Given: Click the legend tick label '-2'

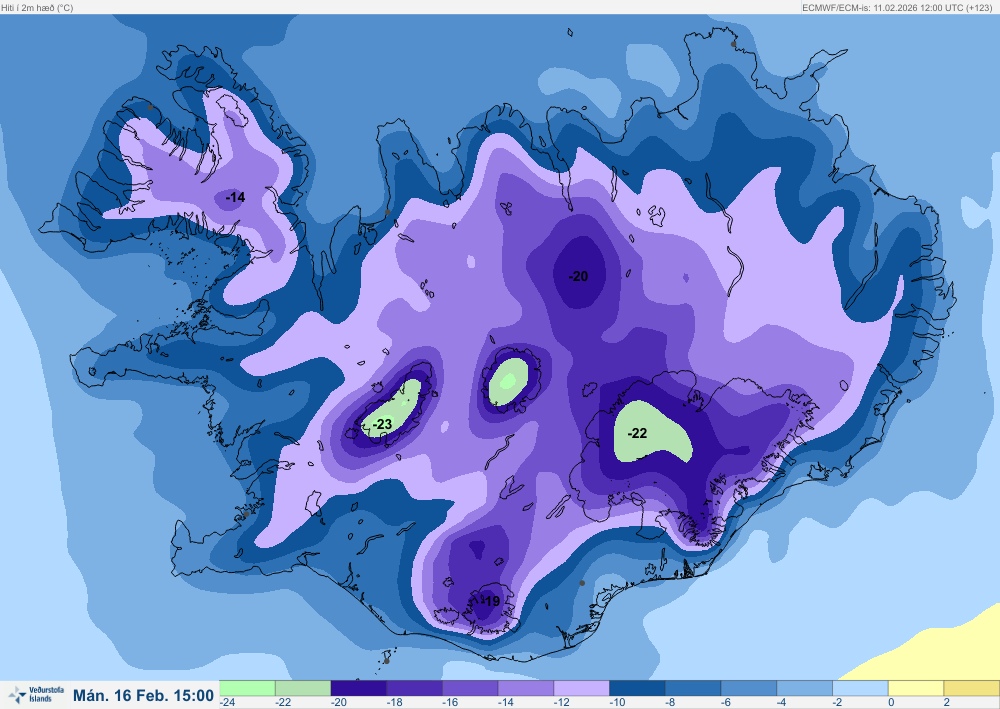Looking at the screenshot, I should (x=837, y=702).
